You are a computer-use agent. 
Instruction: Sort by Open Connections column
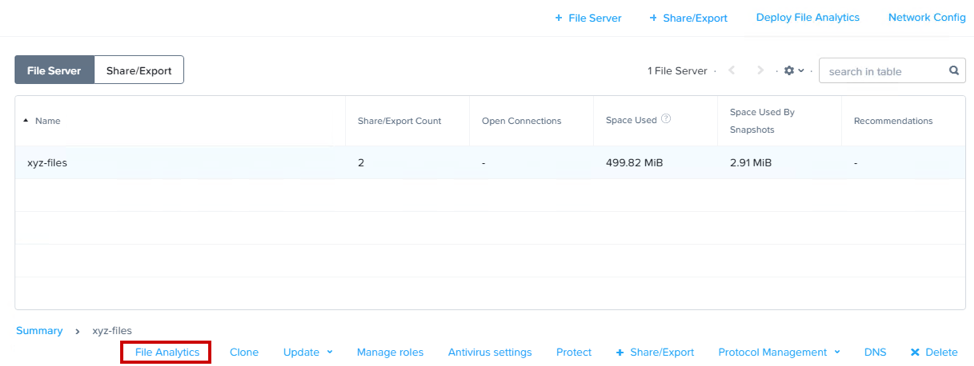click(521, 121)
